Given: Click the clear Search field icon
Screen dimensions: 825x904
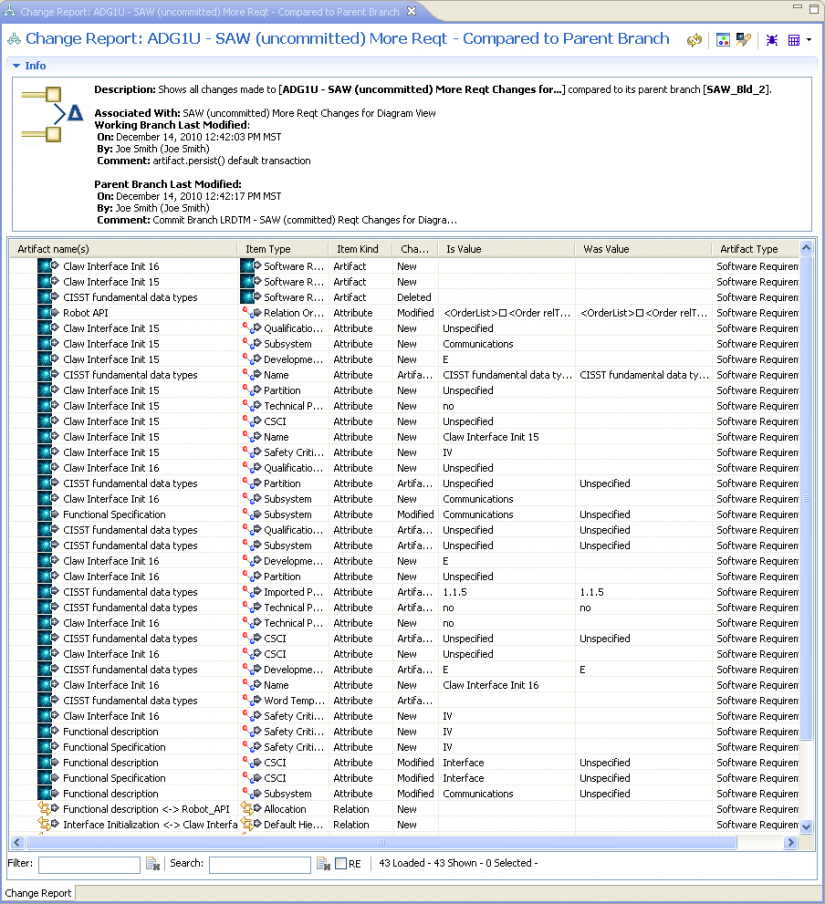Looking at the screenshot, I should (x=324, y=863).
